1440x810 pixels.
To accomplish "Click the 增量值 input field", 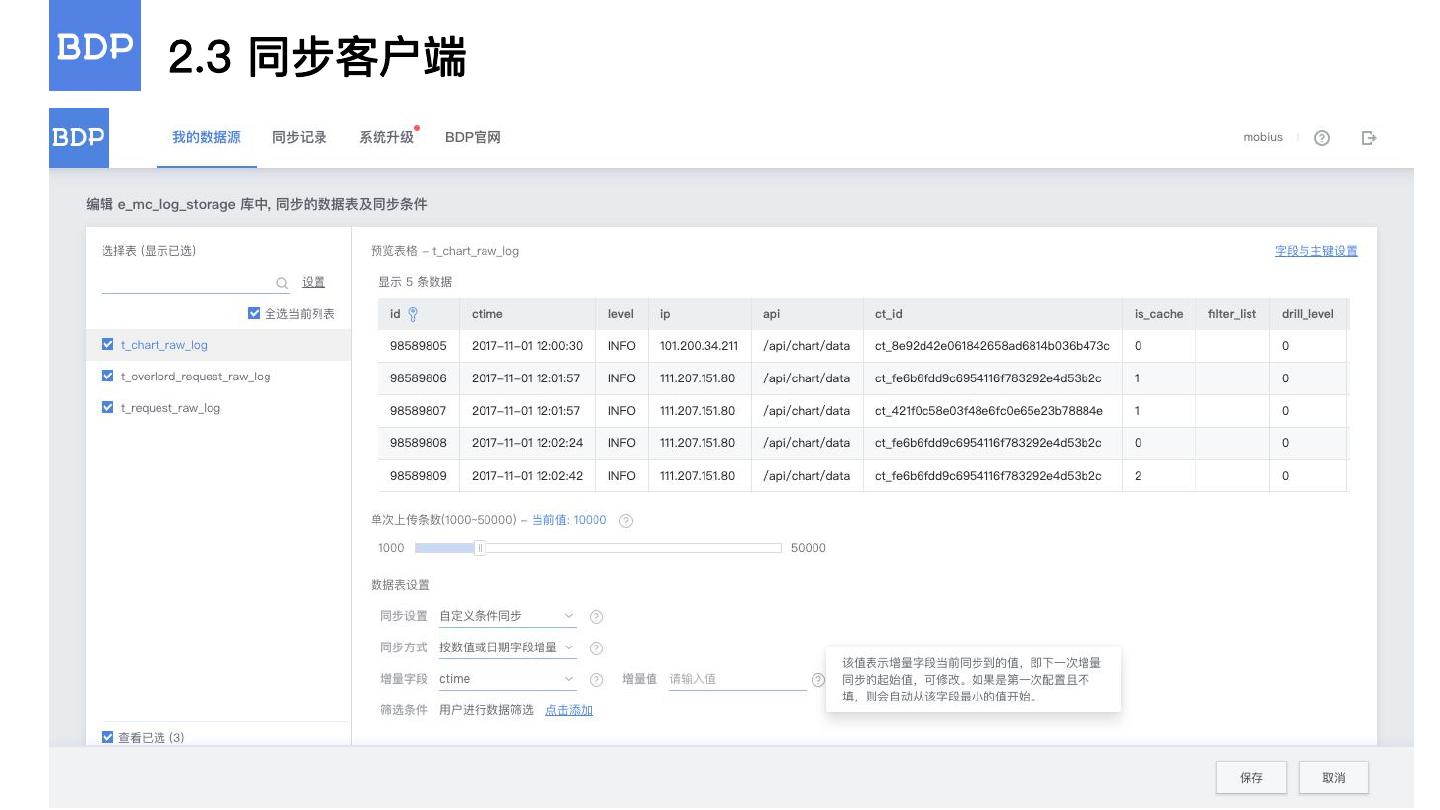I will pyautogui.click(x=736, y=679).
